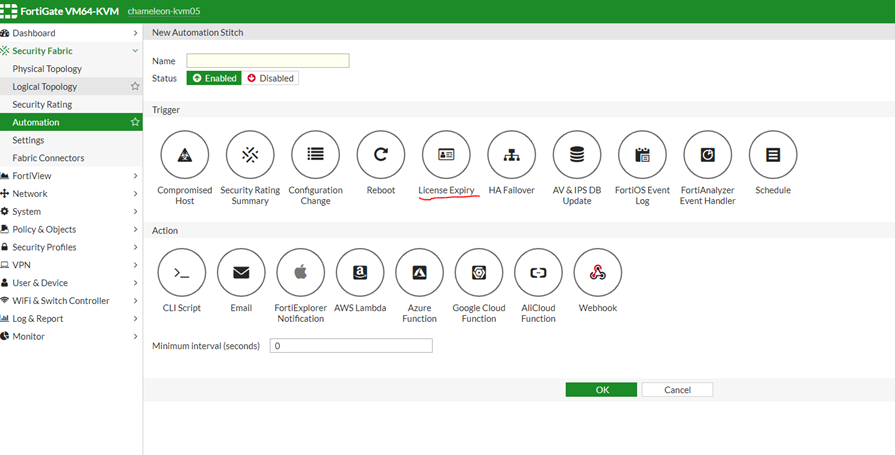Image resolution: width=895 pixels, height=455 pixels.
Task: Select the Security Rating Summary trigger icon
Action: point(250,155)
